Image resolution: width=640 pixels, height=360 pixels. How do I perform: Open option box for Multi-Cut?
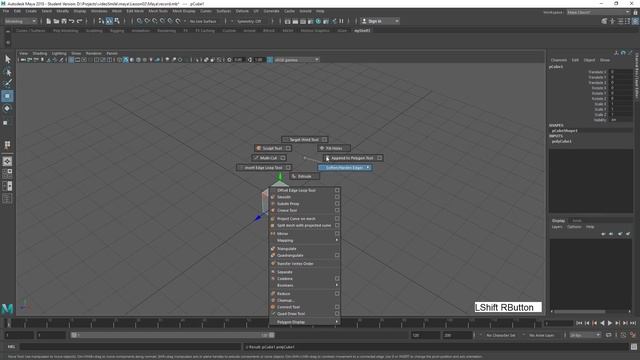coord(282,158)
